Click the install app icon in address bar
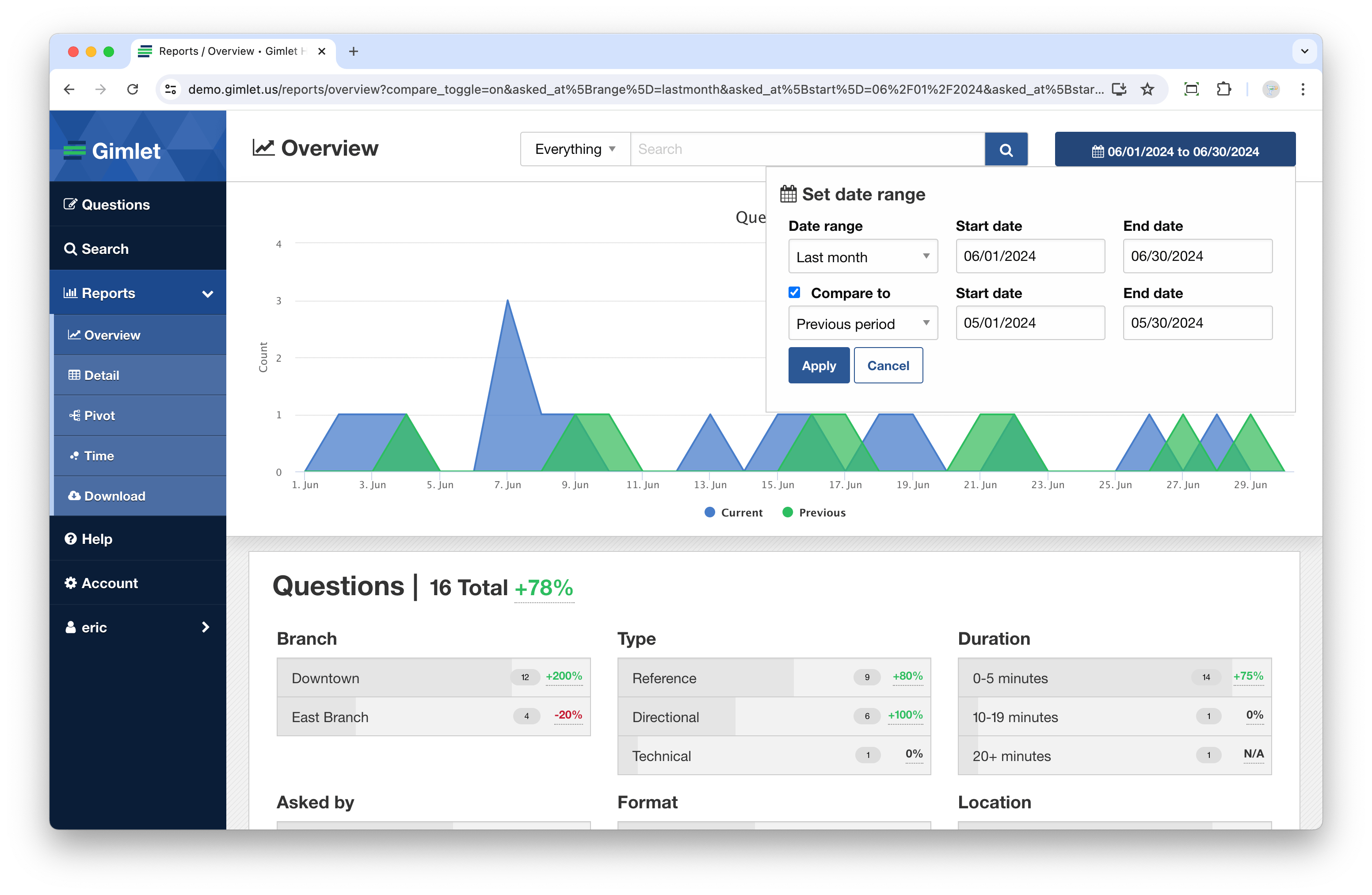 pos(1119,89)
